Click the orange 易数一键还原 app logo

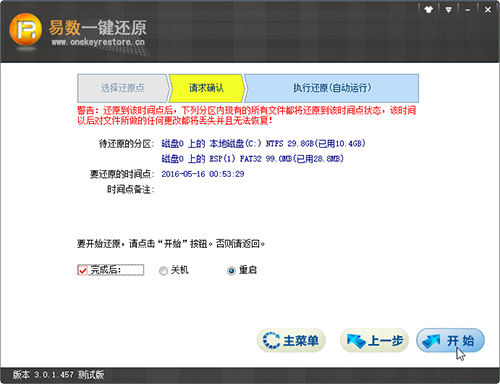pyautogui.click(x=26, y=30)
